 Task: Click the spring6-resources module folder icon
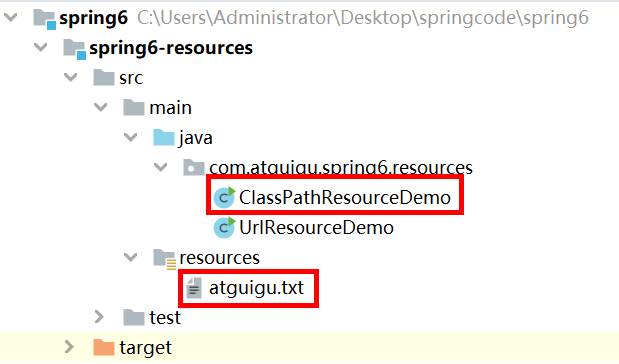[x=75, y=49]
